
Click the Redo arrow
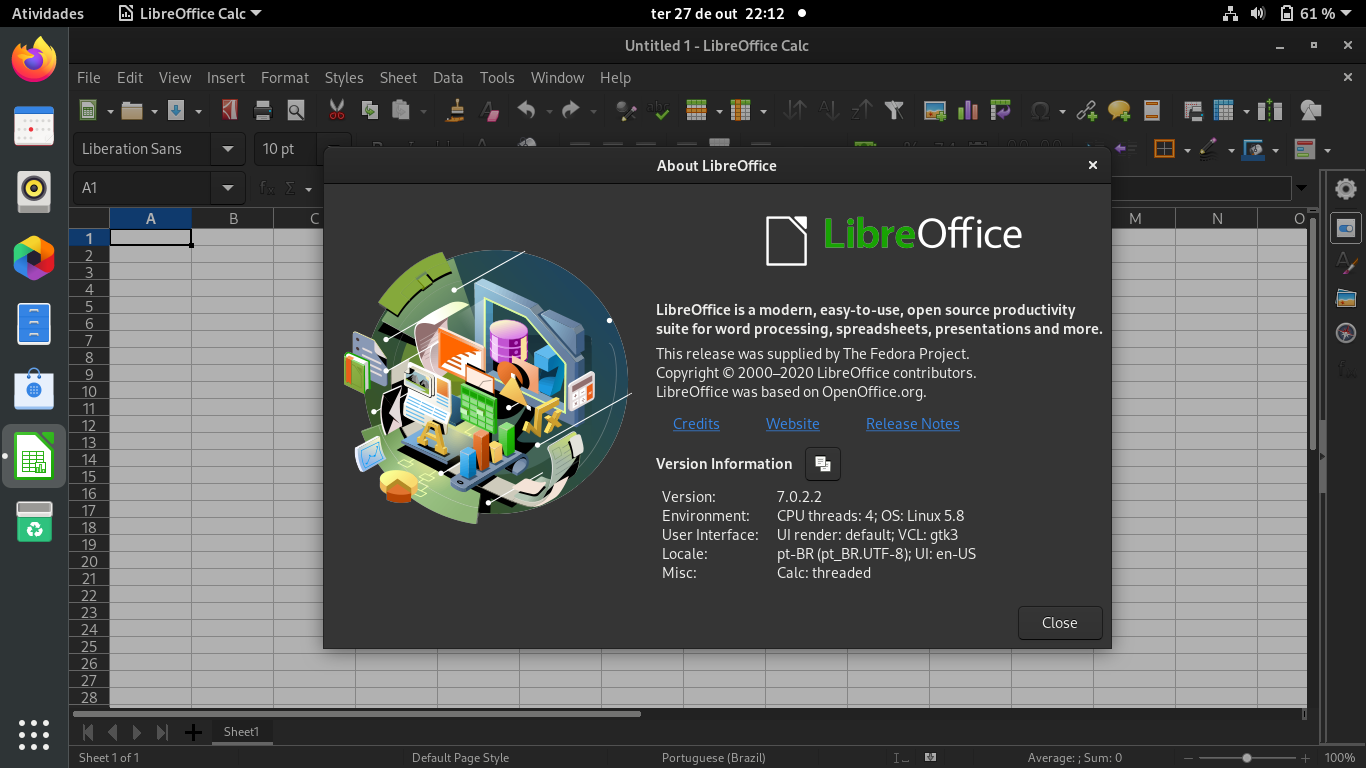point(571,111)
